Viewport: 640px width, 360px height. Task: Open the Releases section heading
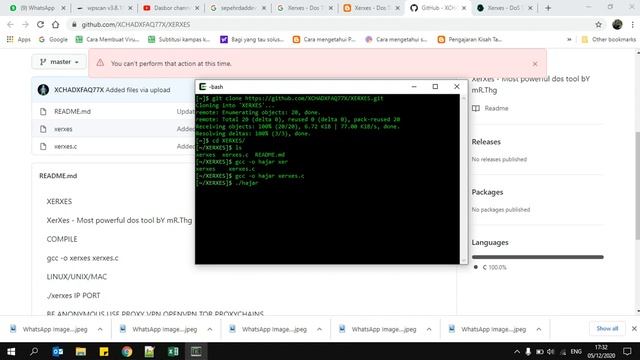486,142
